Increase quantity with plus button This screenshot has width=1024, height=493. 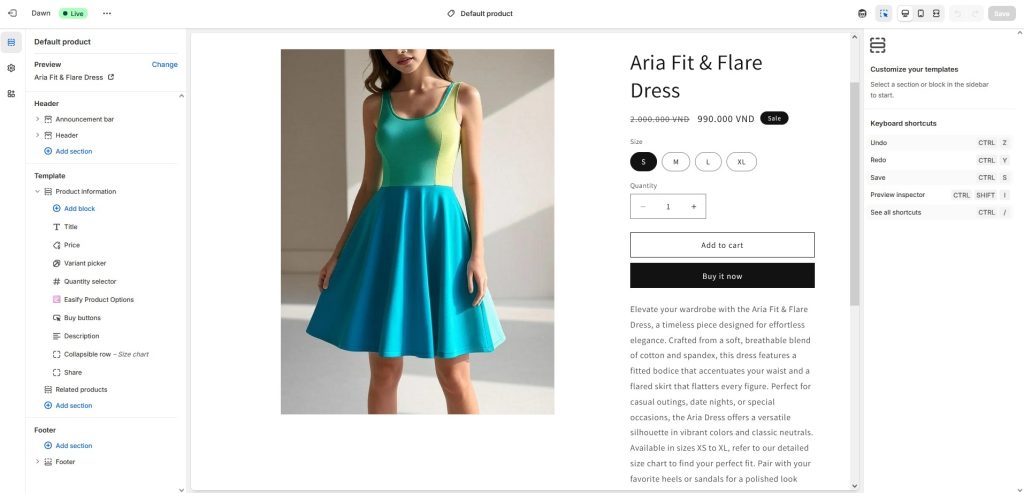click(x=694, y=206)
